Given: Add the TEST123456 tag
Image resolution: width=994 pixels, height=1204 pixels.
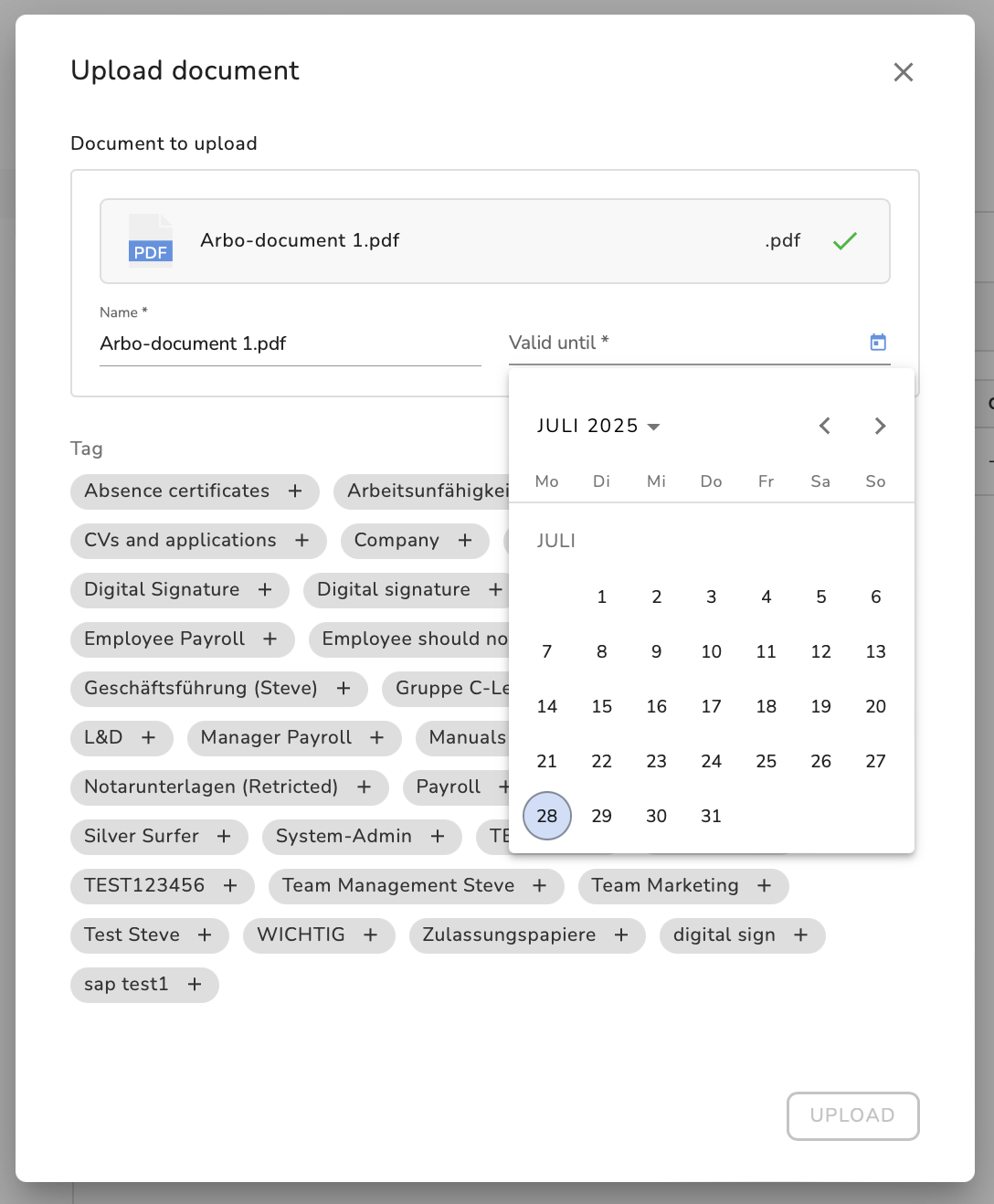Looking at the screenshot, I should pos(230,886).
